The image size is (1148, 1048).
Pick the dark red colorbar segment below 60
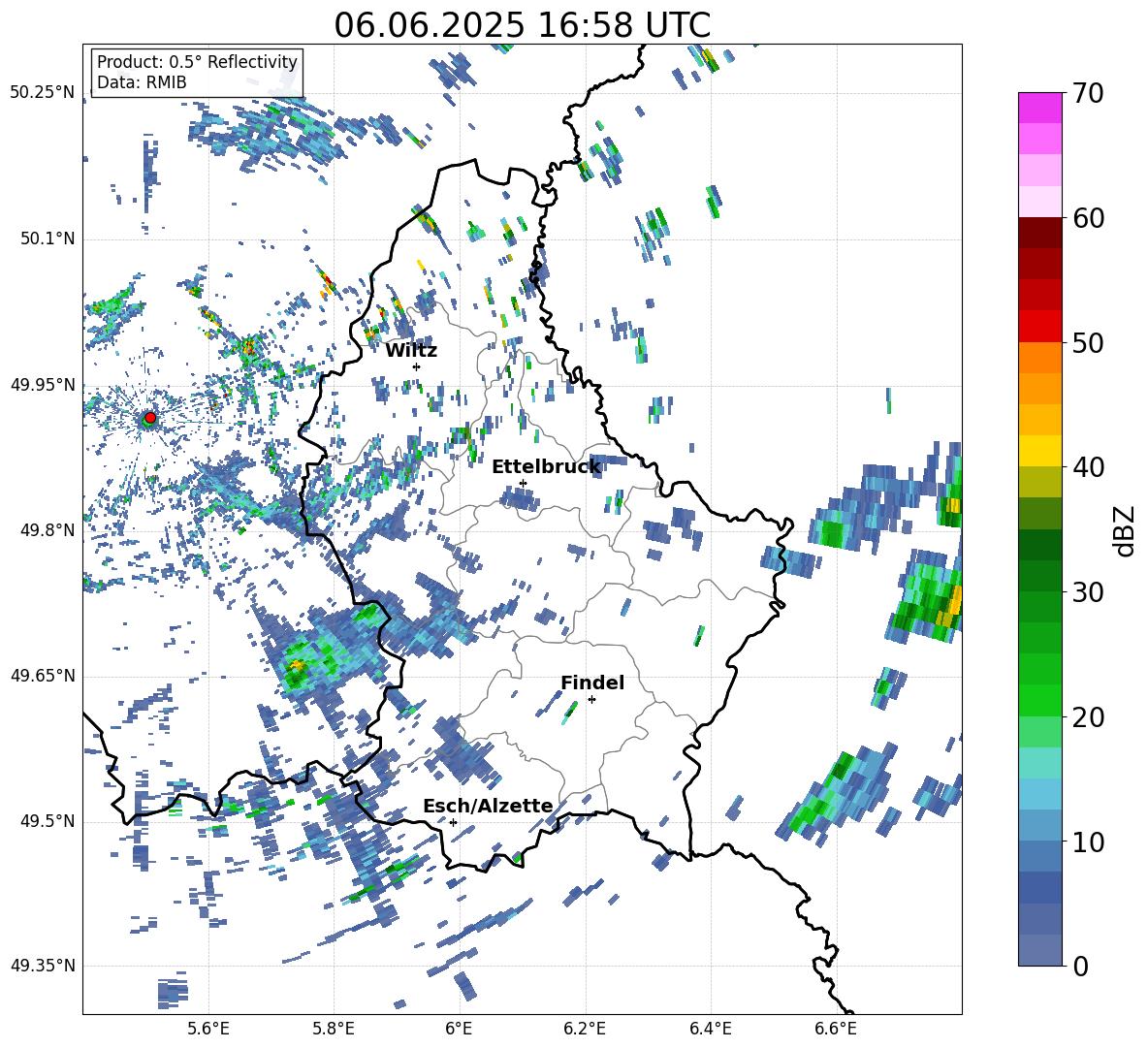point(1039,233)
